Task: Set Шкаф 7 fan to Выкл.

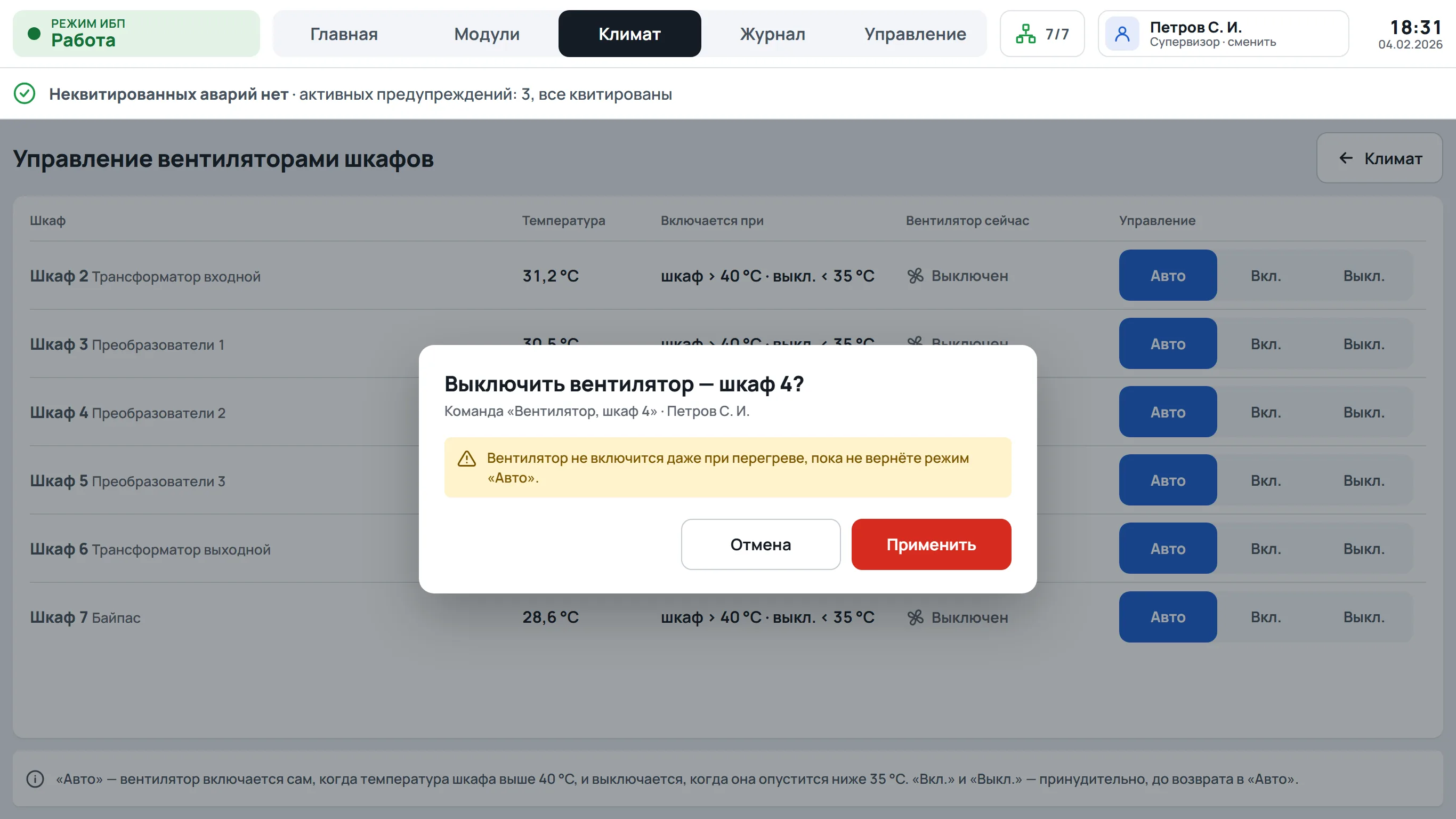Action: tap(1364, 616)
